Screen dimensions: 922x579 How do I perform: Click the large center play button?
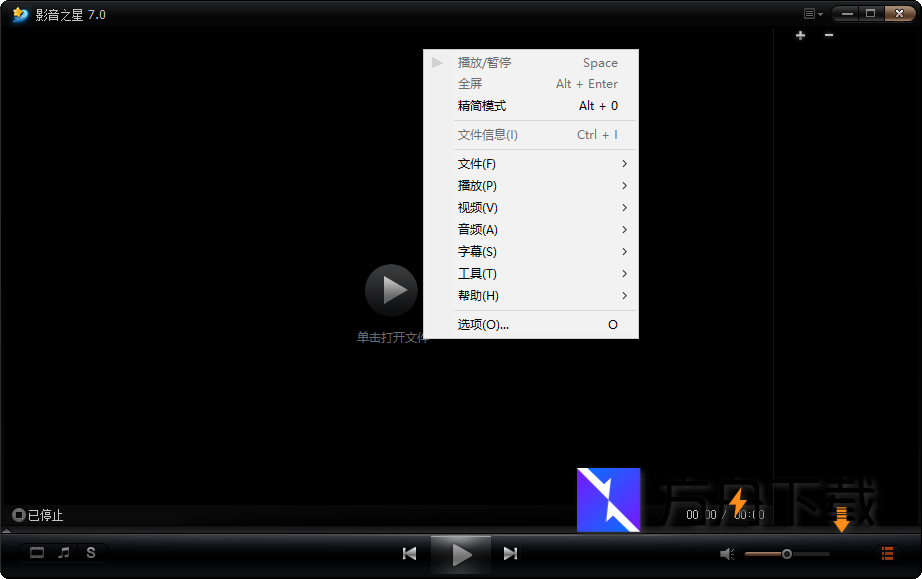391,289
